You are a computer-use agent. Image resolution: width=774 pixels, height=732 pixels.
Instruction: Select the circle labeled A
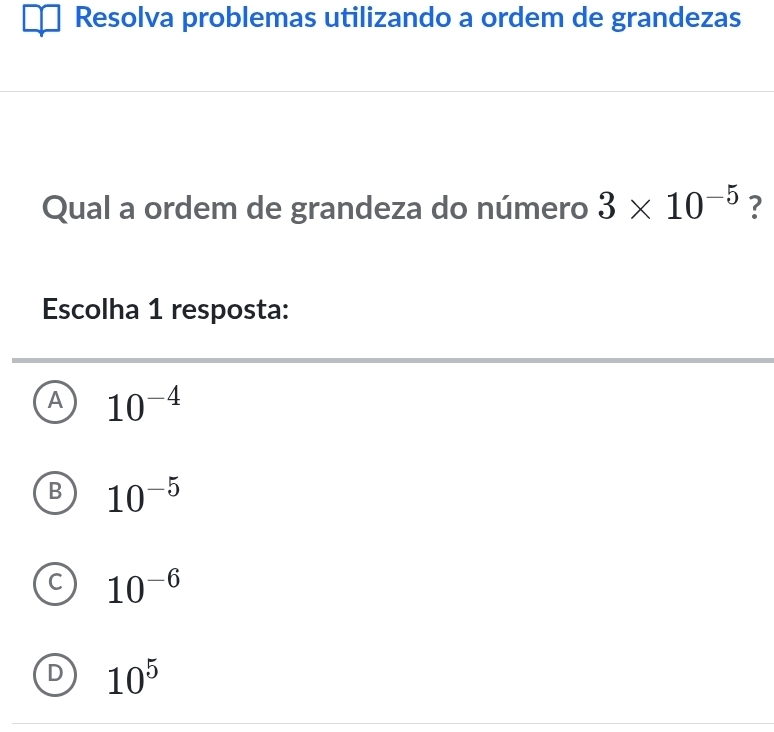pyautogui.click(x=60, y=402)
